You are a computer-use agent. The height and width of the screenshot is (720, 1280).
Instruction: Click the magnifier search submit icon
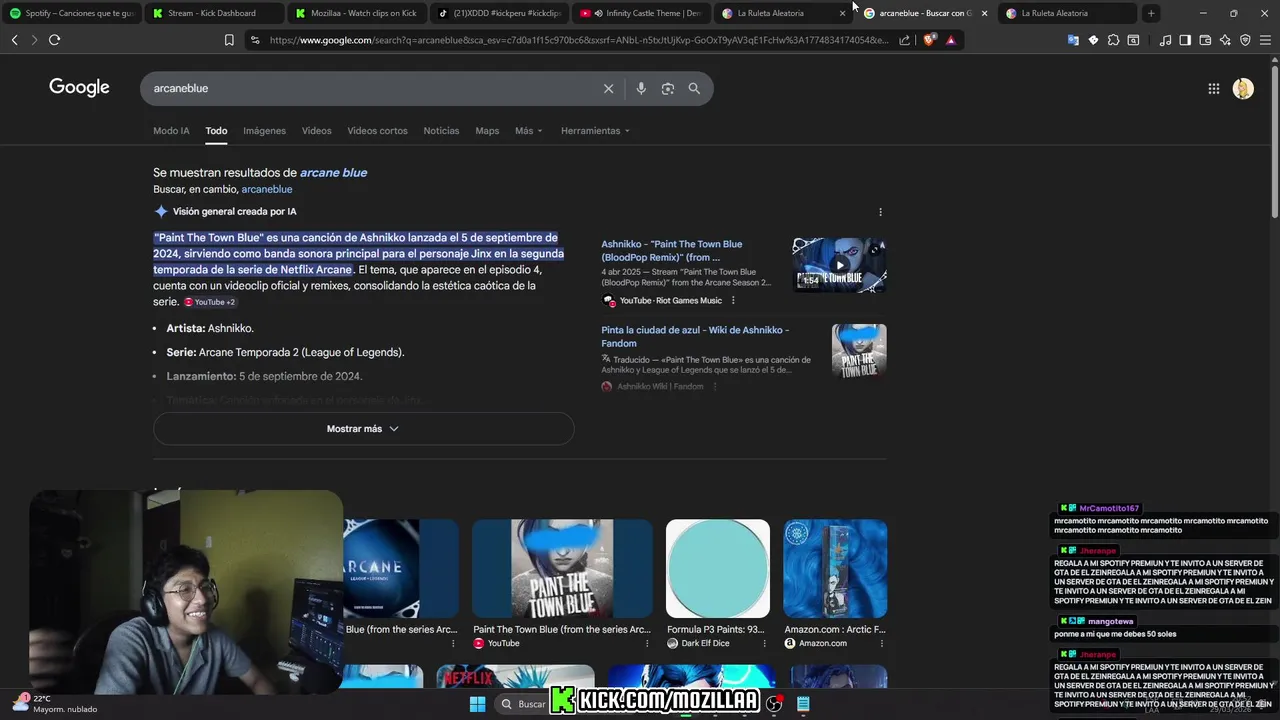click(x=694, y=89)
